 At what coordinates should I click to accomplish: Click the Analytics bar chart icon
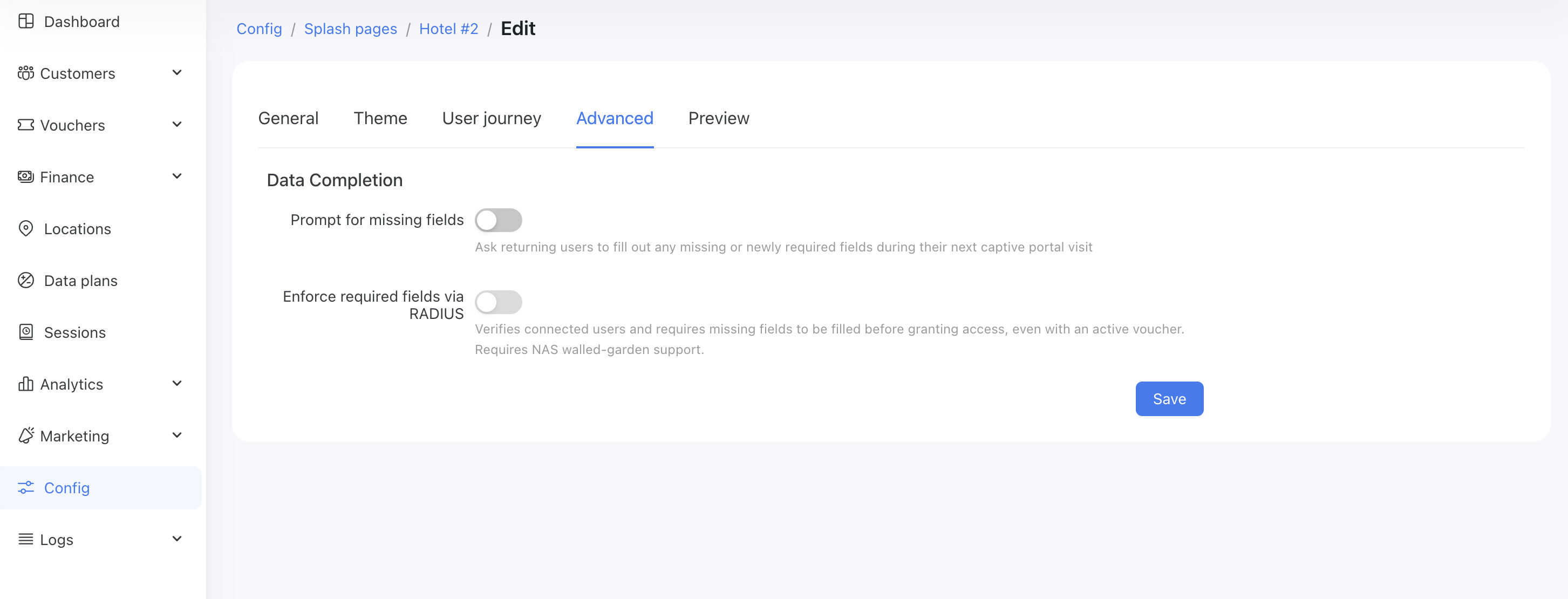click(25, 384)
